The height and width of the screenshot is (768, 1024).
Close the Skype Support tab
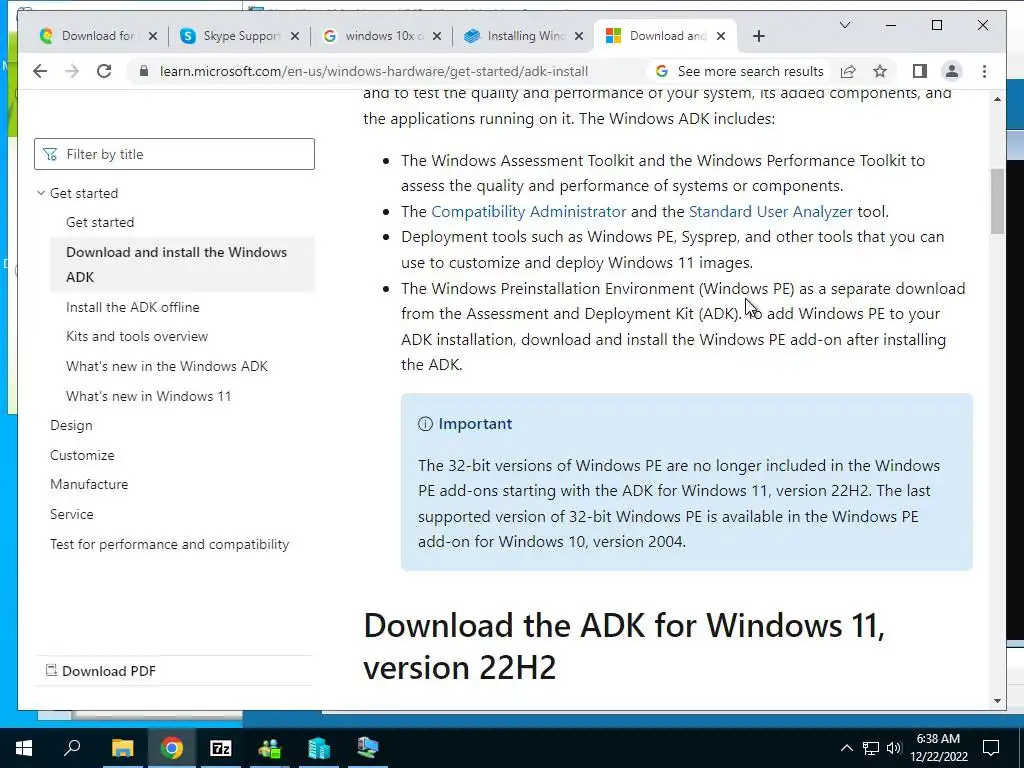point(295,36)
